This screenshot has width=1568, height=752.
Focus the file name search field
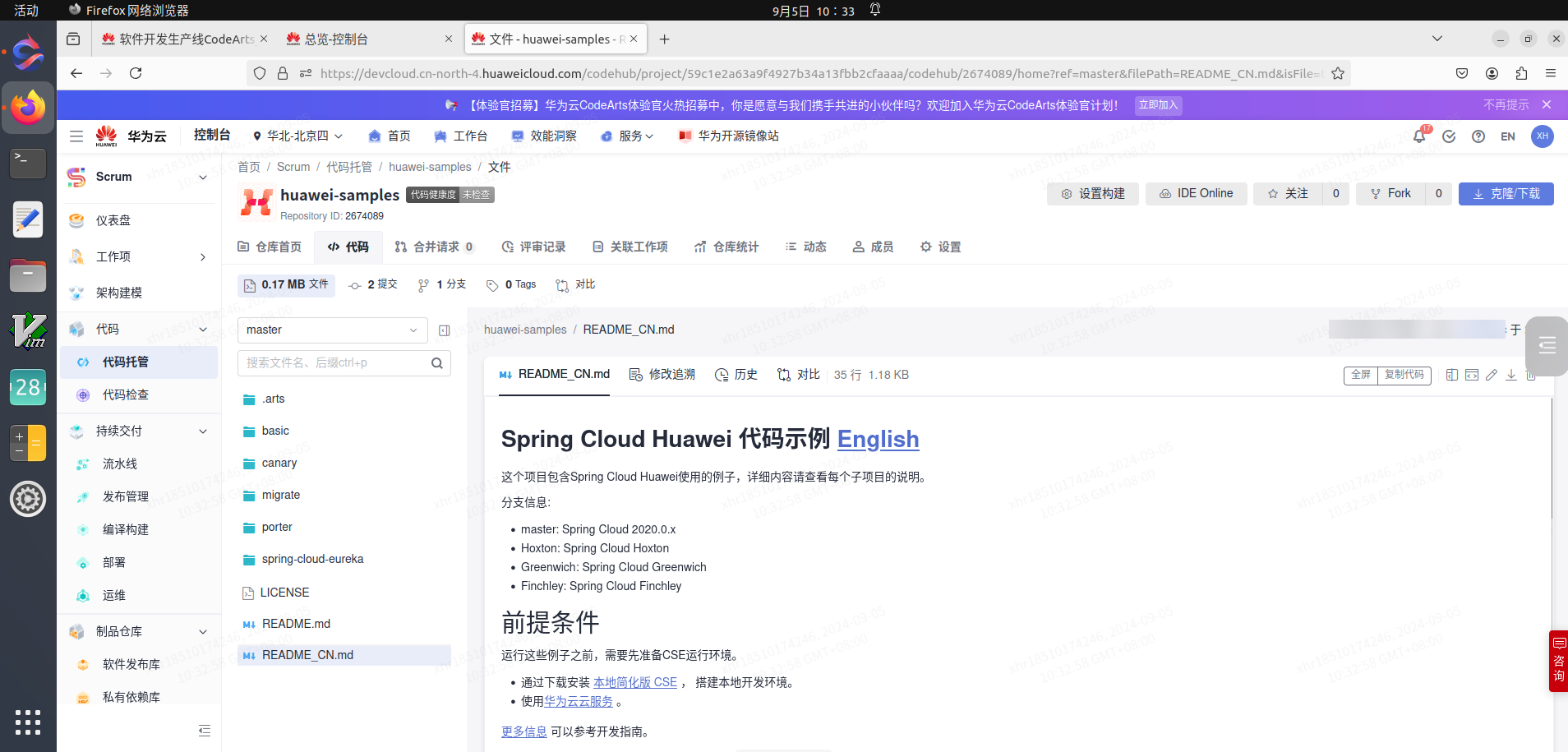[333, 363]
